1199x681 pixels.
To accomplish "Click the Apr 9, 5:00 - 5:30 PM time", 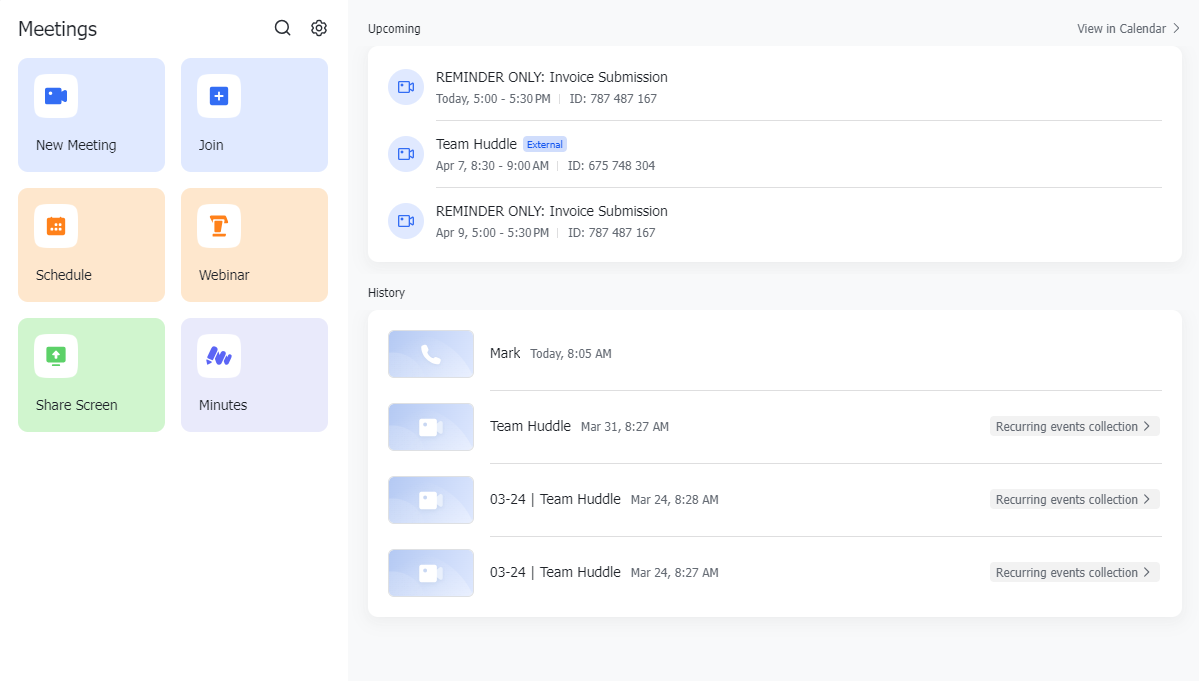I will coord(492,232).
